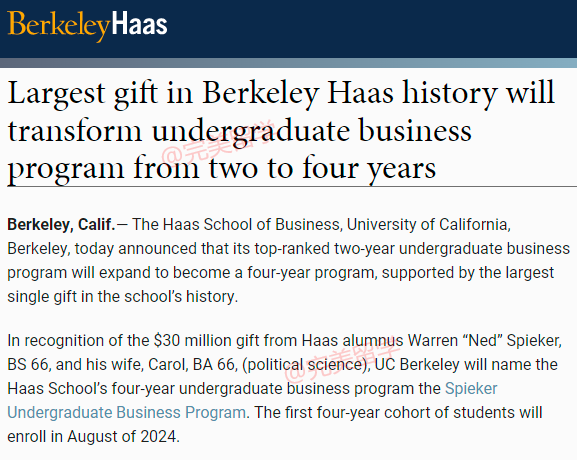Click the dark navy header bar

(x=288, y=29)
